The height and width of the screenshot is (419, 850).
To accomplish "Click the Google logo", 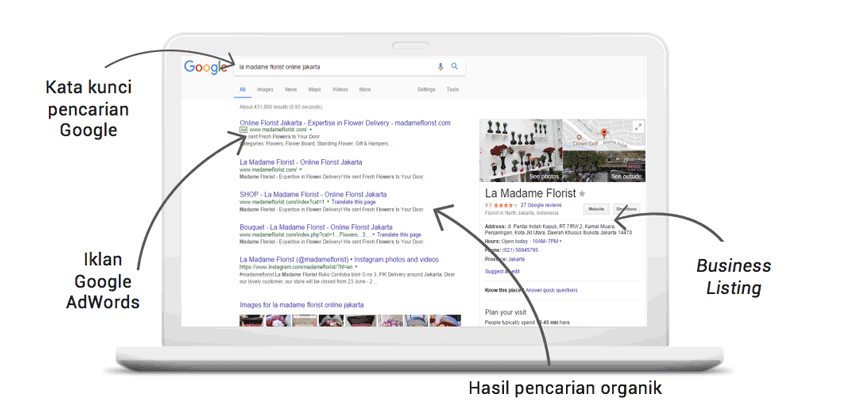I will coord(207,67).
